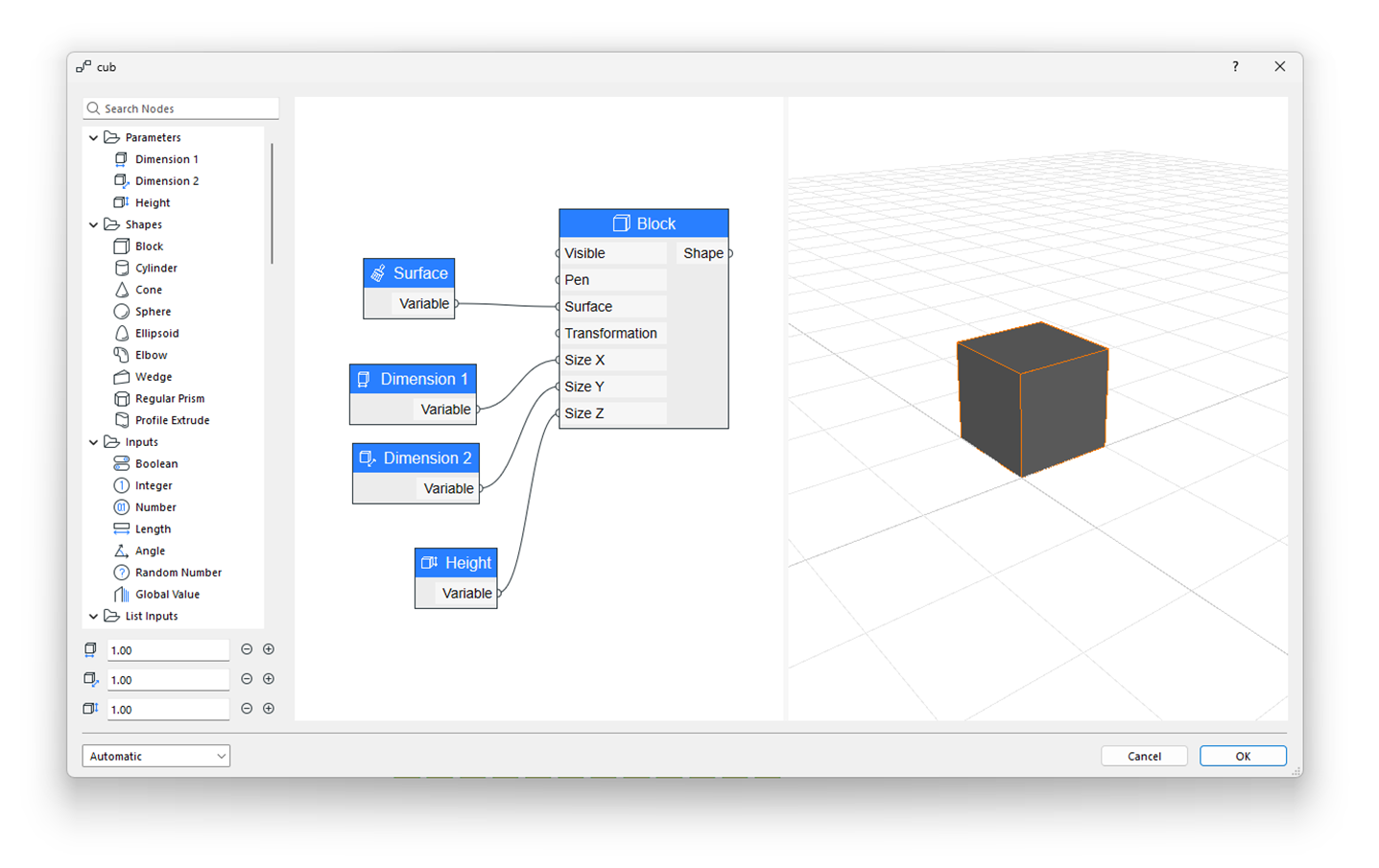Increase the first dimension value with plus
This screenshot has height=868, width=1379.
tap(269, 649)
